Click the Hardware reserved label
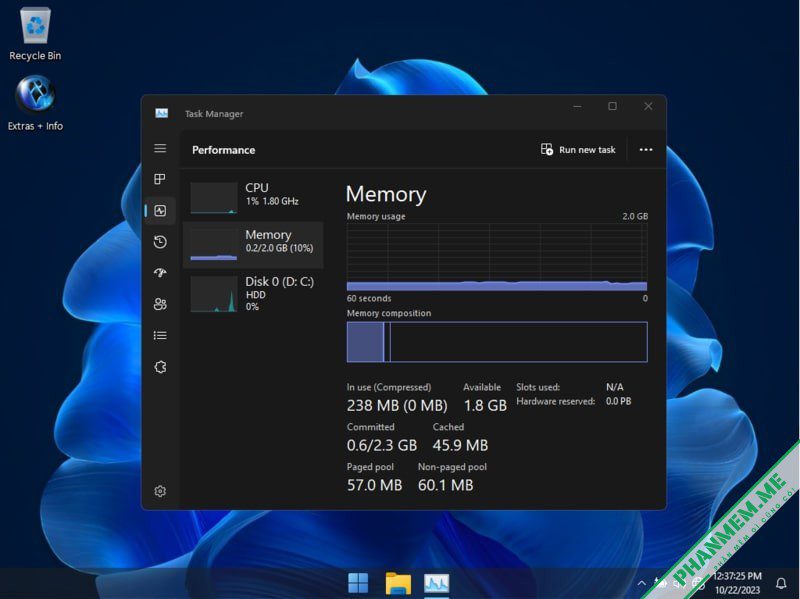800x599 pixels. pyautogui.click(x=556, y=402)
